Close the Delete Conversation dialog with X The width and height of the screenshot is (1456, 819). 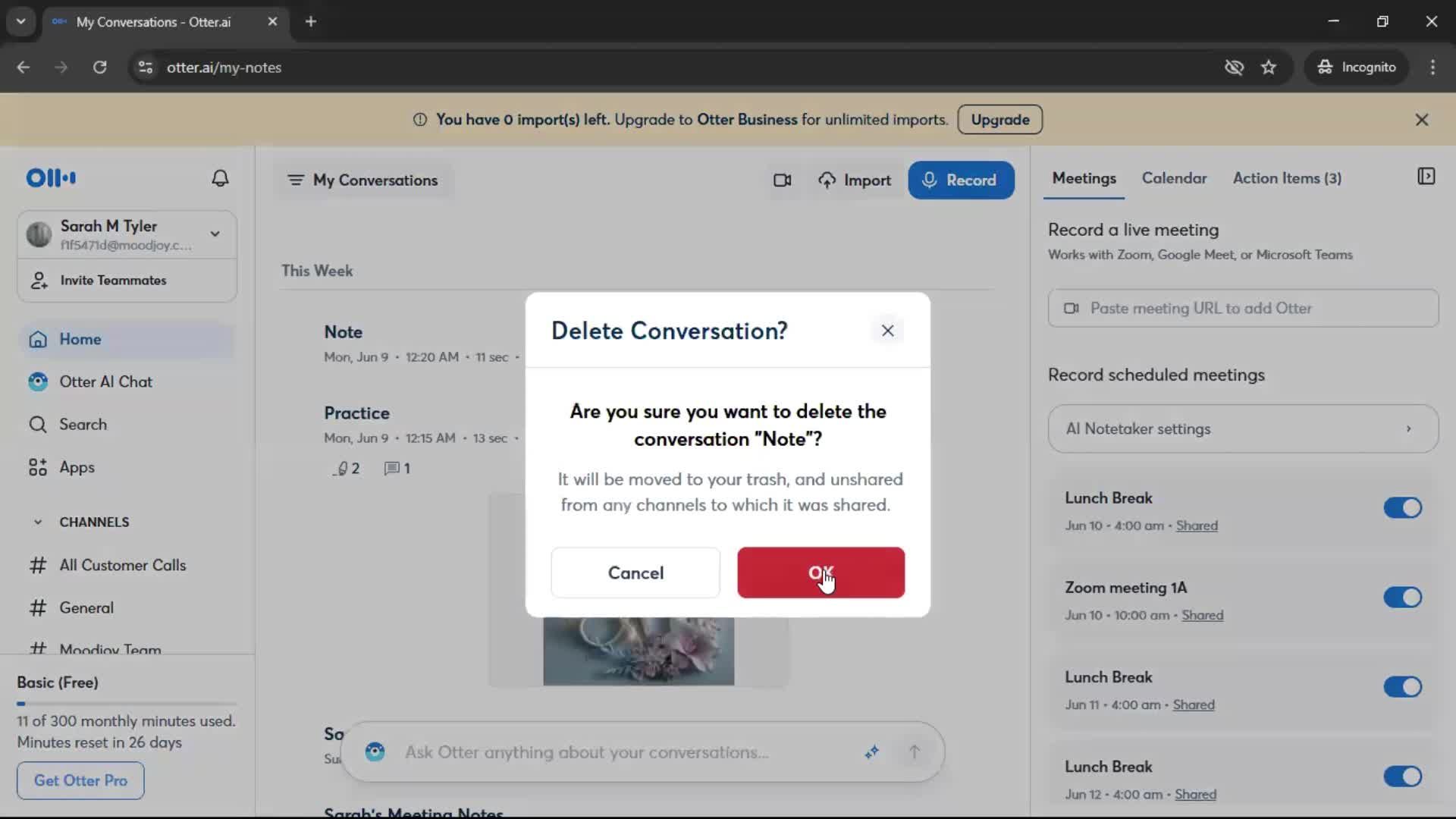887,331
